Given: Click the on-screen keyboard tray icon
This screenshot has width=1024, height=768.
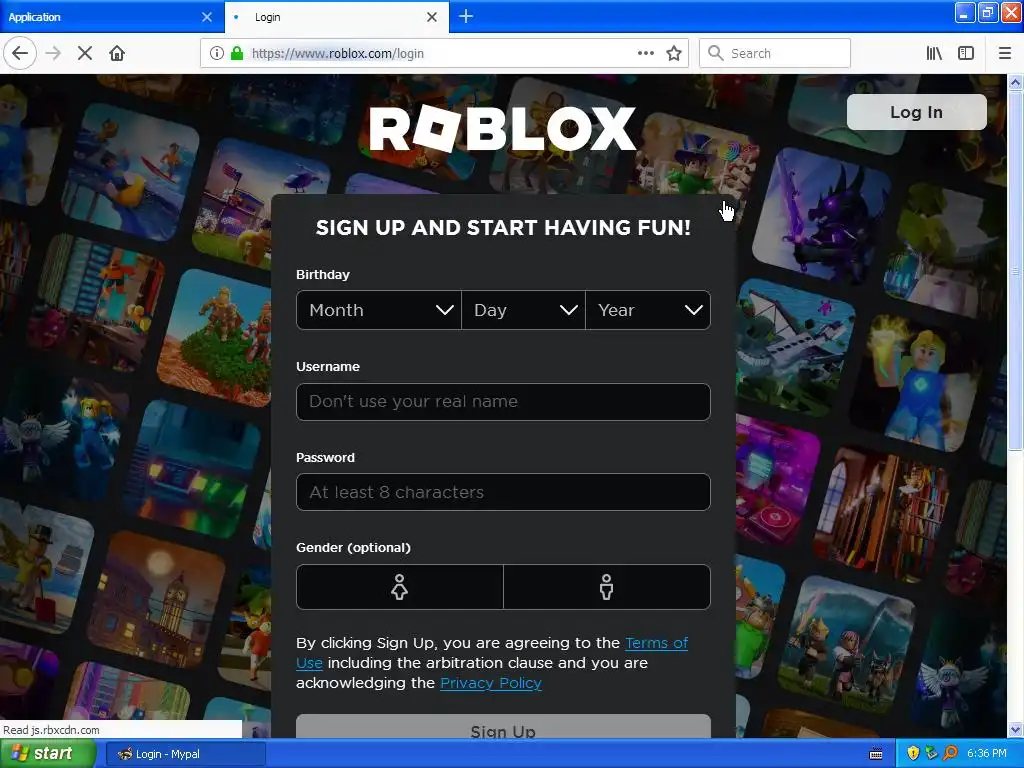Looking at the screenshot, I should point(876,754).
